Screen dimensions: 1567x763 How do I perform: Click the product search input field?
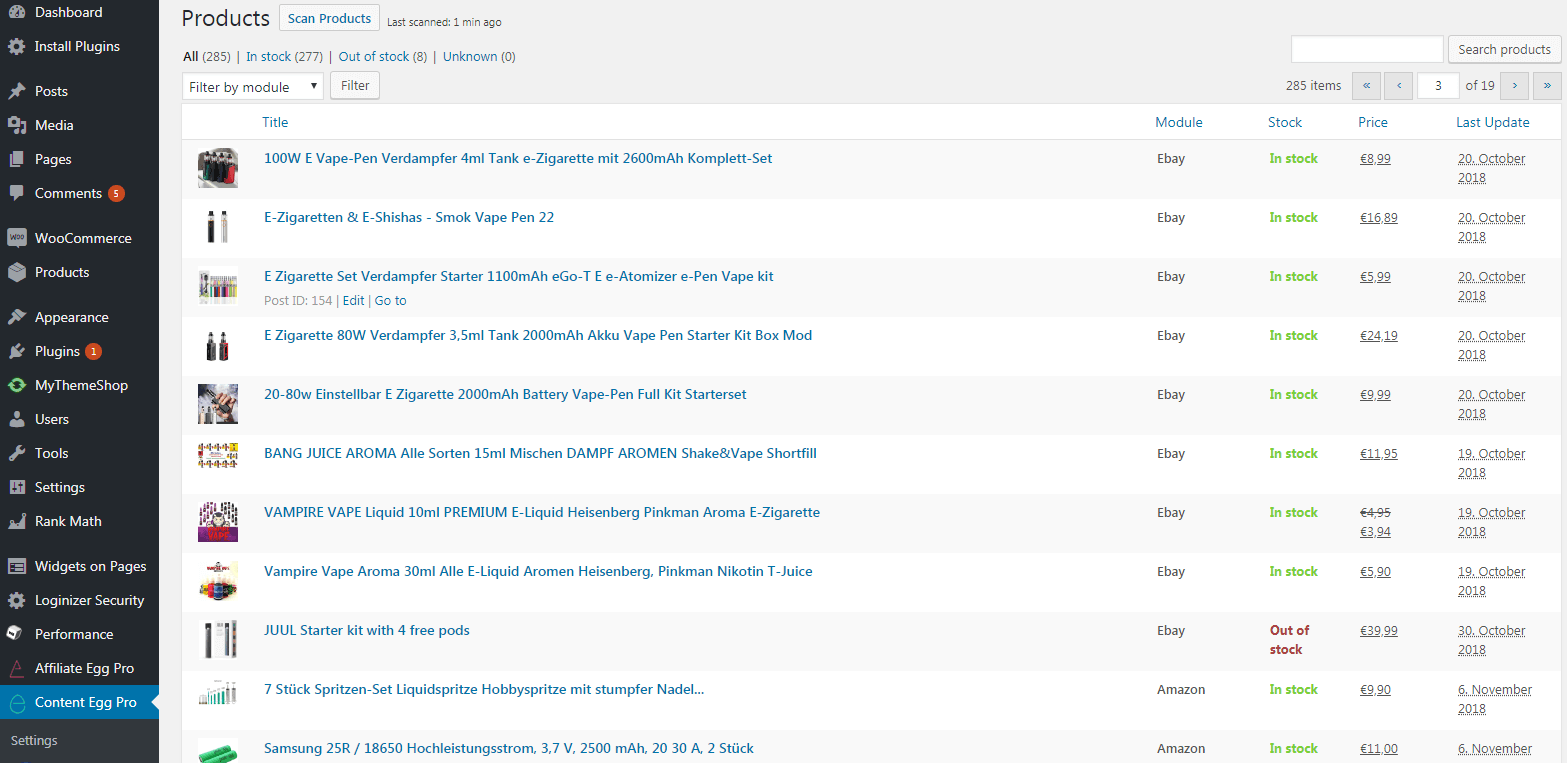click(1366, 49)
